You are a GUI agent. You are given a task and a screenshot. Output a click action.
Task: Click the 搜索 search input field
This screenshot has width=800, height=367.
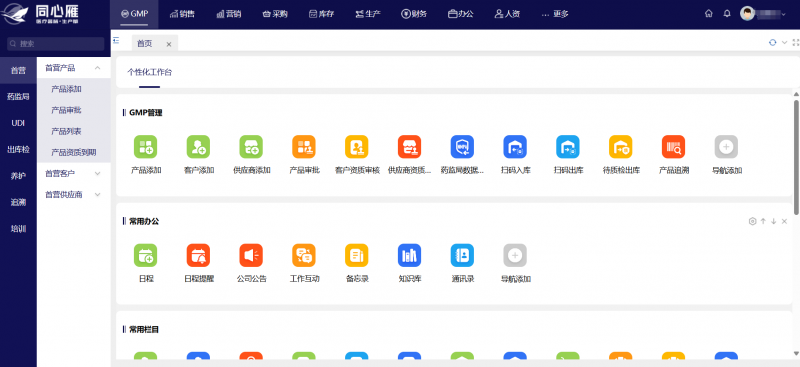pos(56,44)
